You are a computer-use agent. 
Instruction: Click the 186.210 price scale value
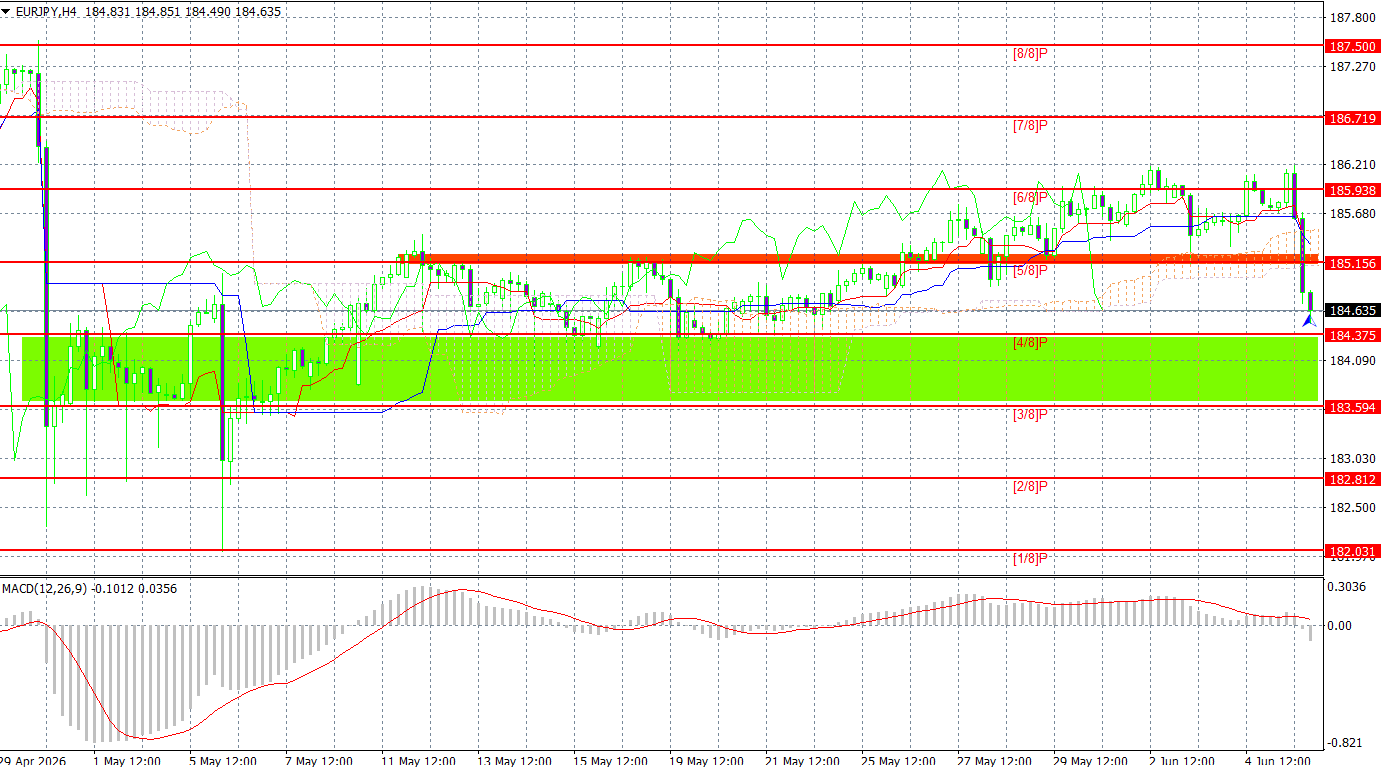click(x=1353, y=165)
